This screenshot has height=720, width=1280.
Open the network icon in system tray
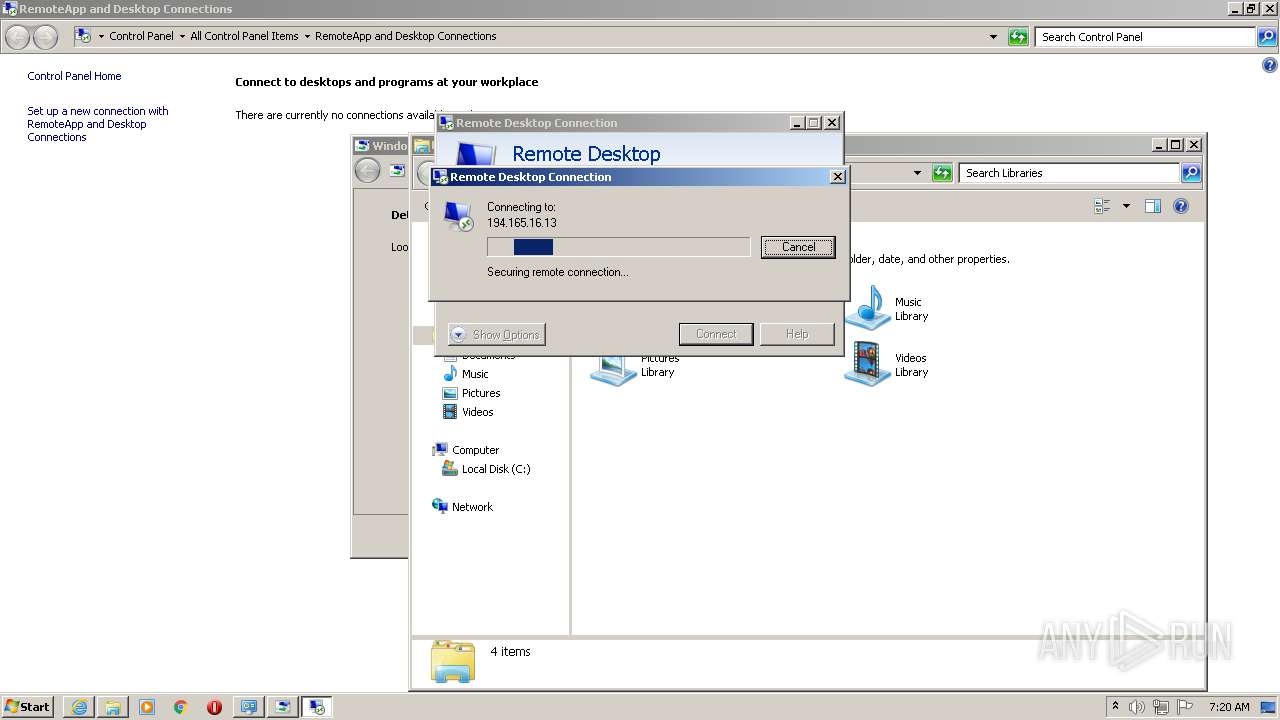[1161, 707]
